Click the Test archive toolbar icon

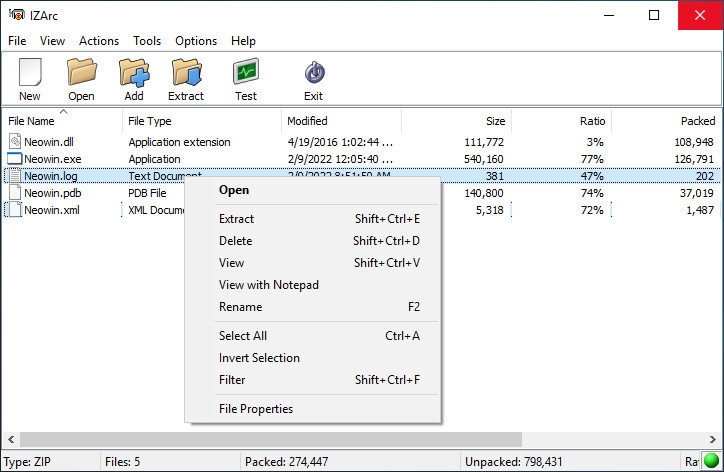(246, 71)
